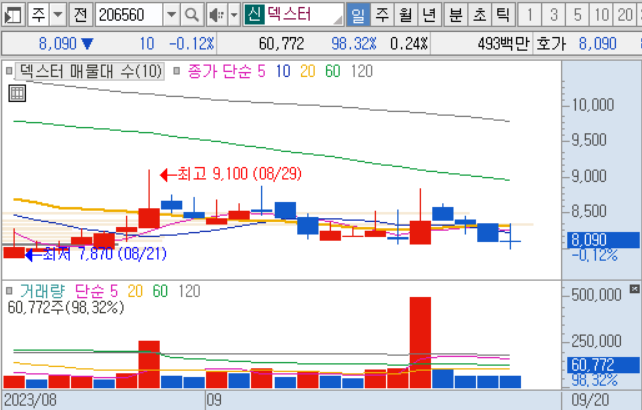This screenshot has width=642, height=410.
Task: Click the 60,772주(98.32%) volume readout
Action: click(66, 307)
